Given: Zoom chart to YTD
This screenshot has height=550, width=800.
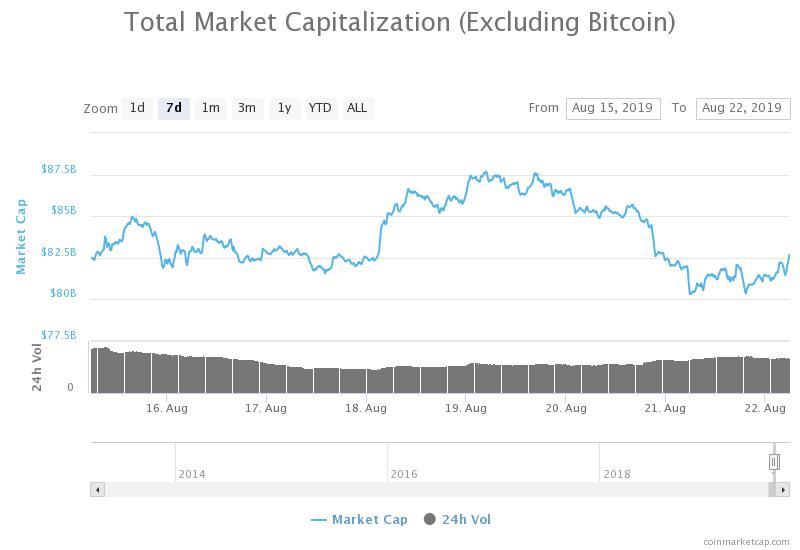Looking at the screenshot, I should [x=320, y=108].
